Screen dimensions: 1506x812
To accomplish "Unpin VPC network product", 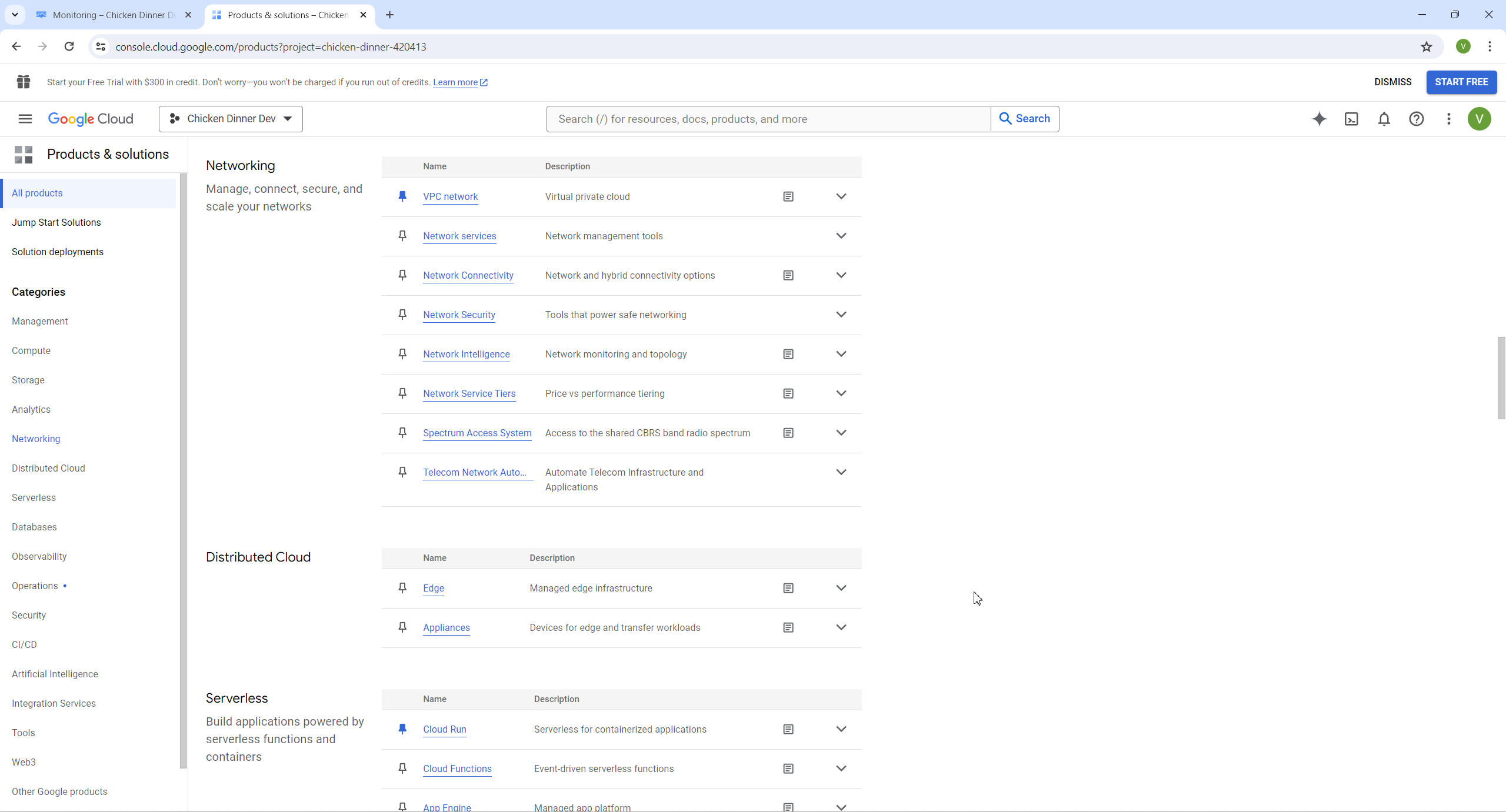I will pos(402,196).
